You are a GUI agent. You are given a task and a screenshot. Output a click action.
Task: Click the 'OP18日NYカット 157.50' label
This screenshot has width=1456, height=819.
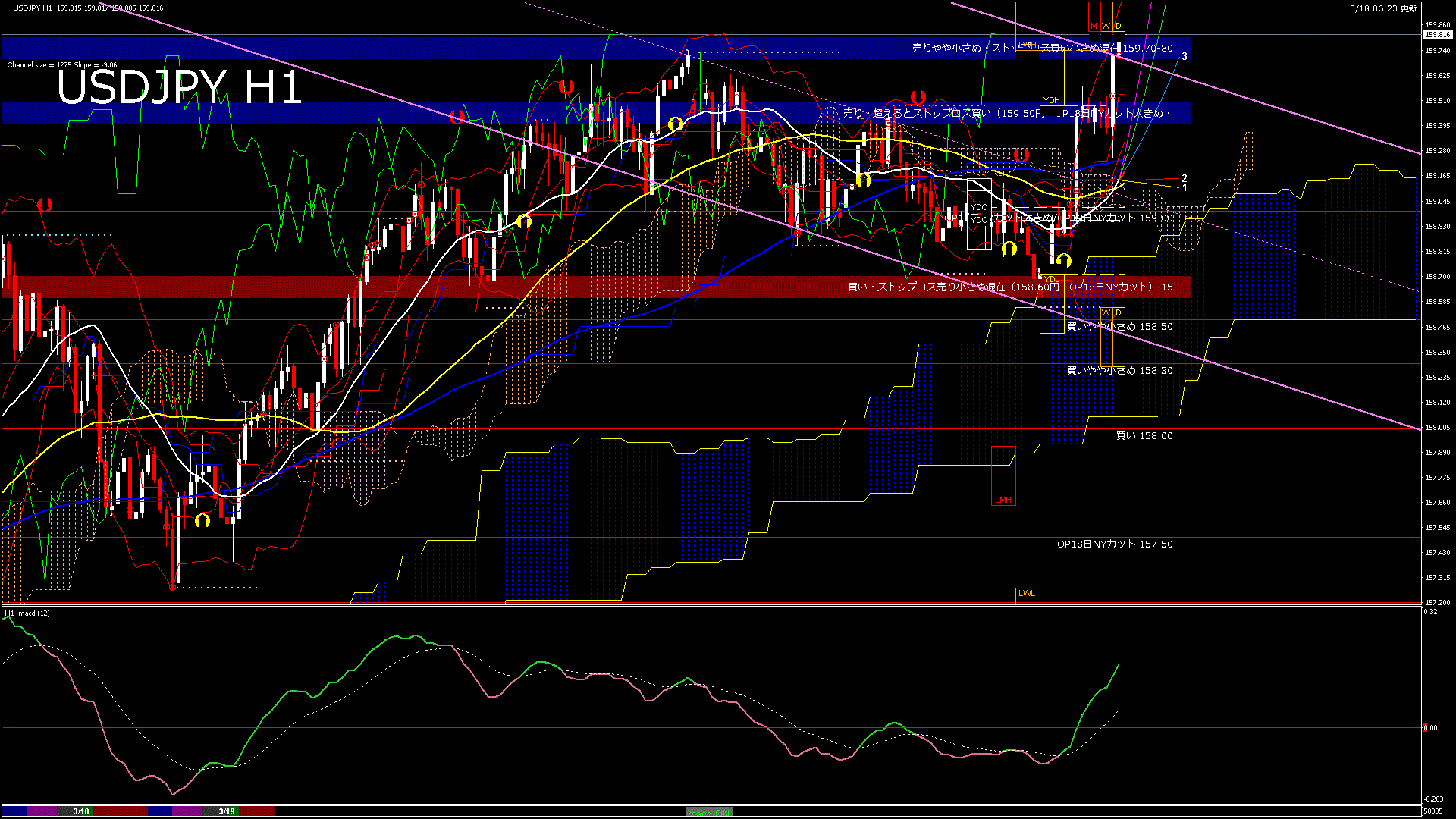tap(1114, 544)
